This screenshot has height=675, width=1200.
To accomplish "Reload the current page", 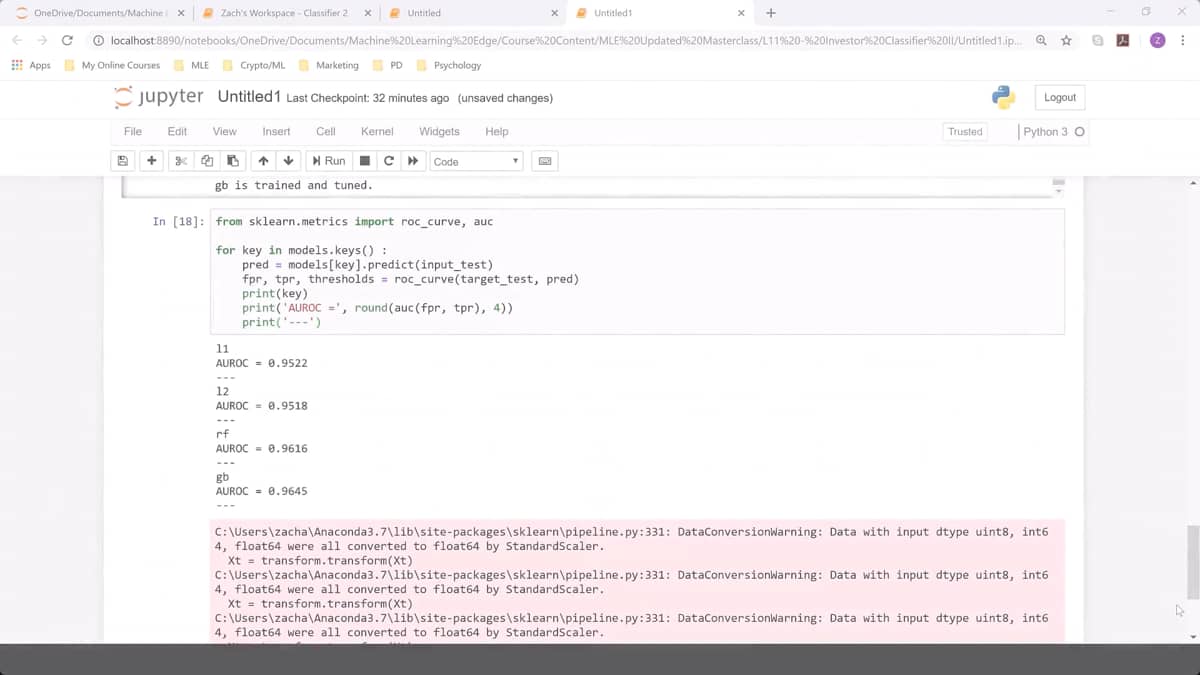I will coord(67,40).
